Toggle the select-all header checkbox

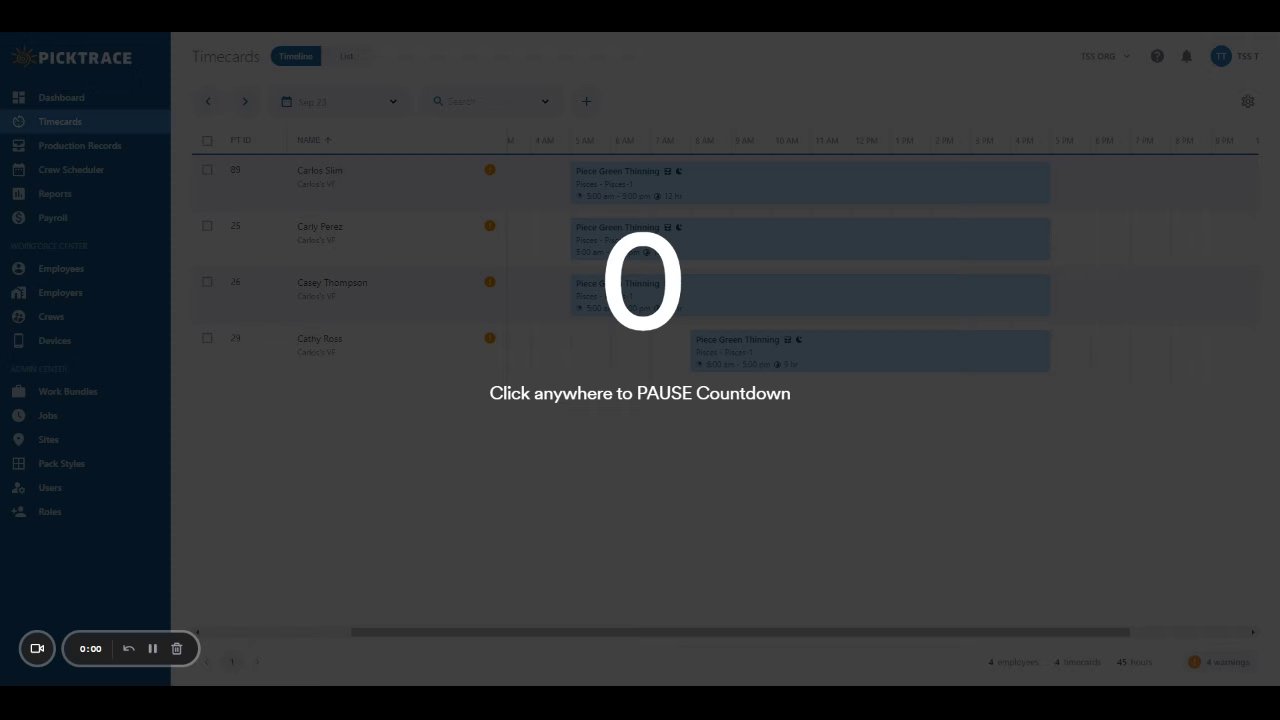coord(207,141)
